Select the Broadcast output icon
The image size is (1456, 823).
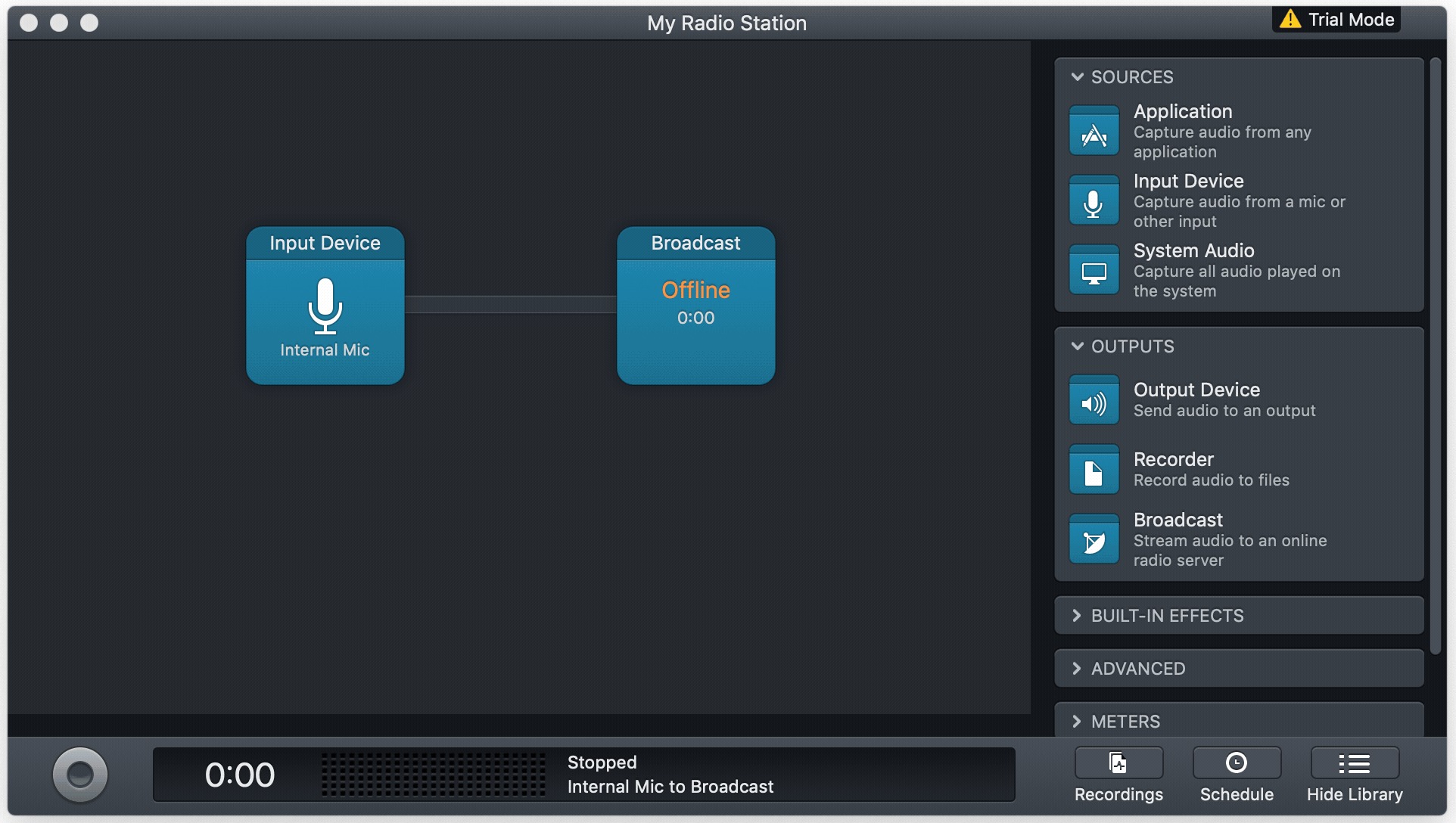(x=1094, y=539)
